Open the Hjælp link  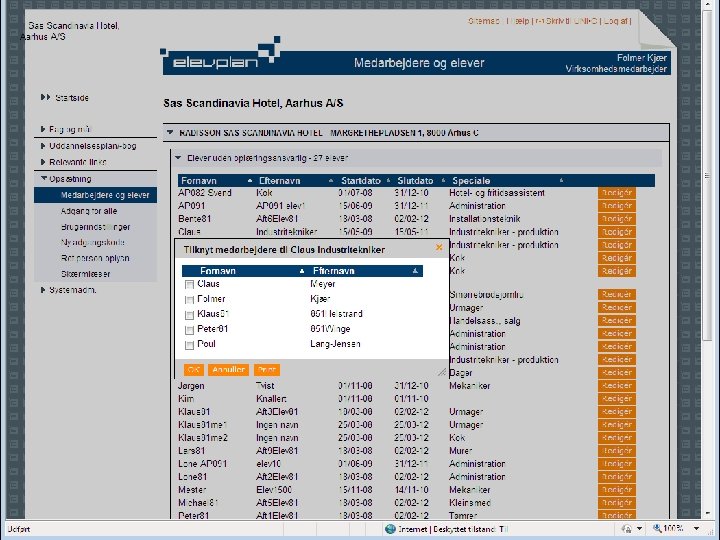(x=520, y=21)
